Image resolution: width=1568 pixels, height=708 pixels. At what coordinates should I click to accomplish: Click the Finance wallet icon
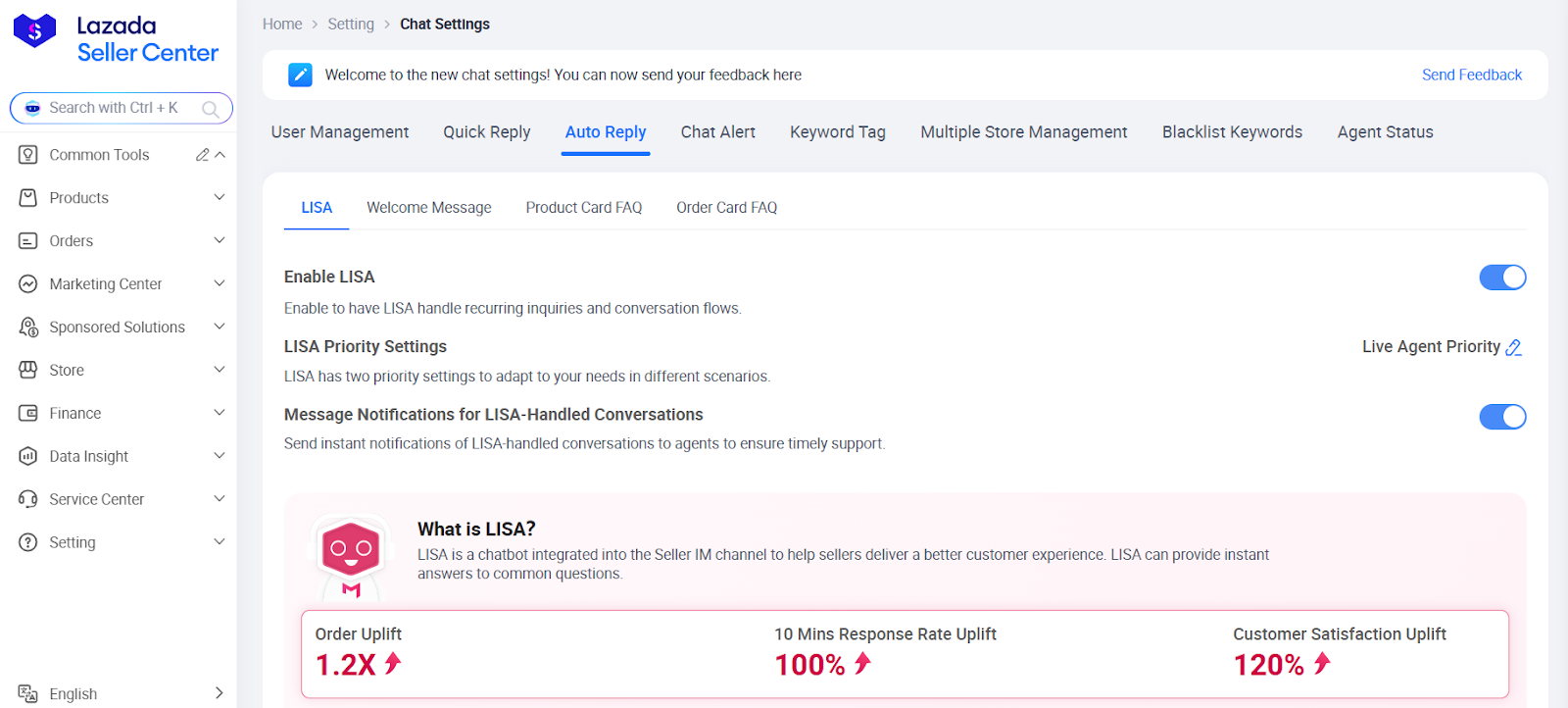click(x=28, y=414)
